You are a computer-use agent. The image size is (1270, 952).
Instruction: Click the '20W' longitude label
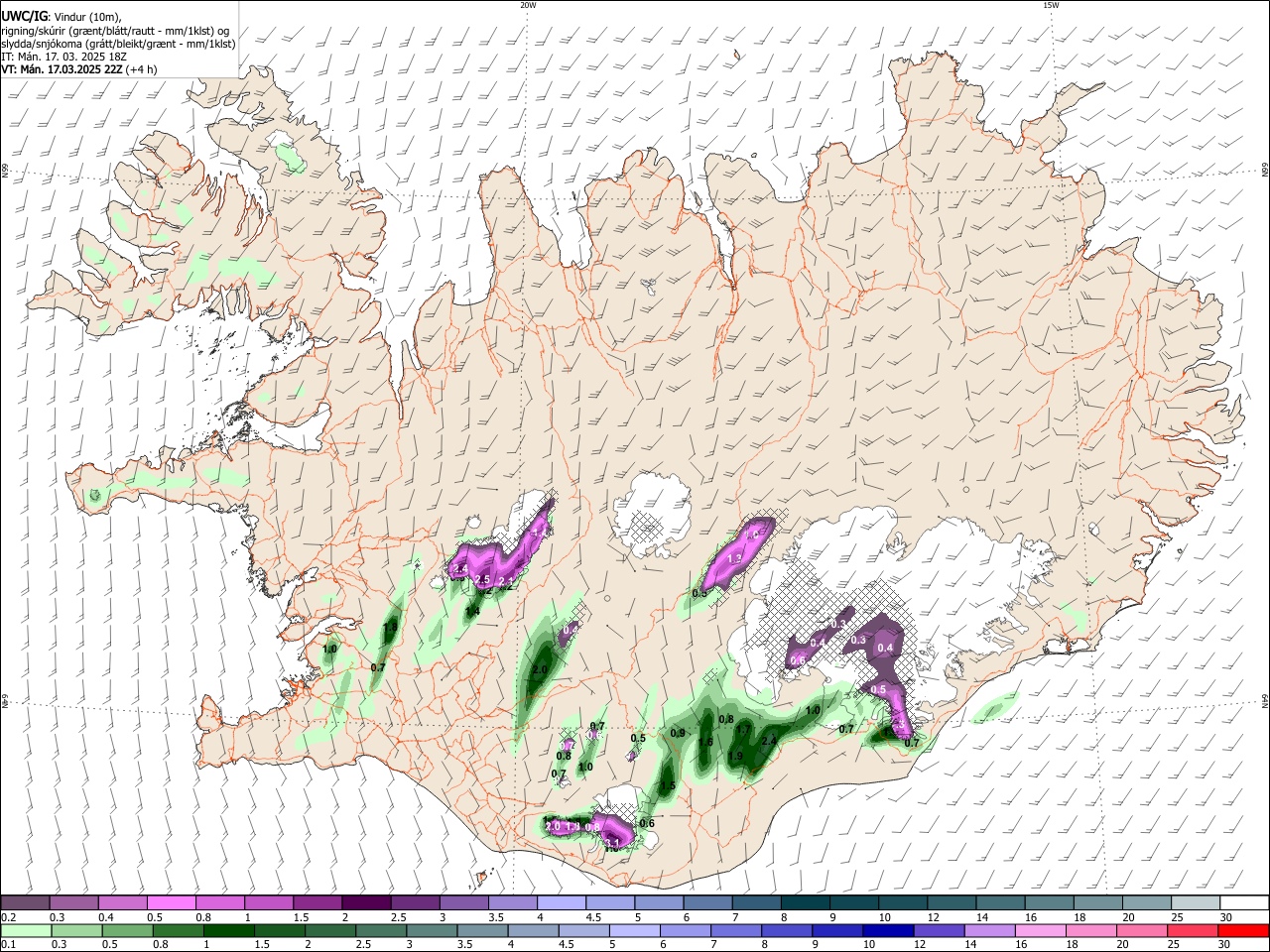(x=528, y=5)
